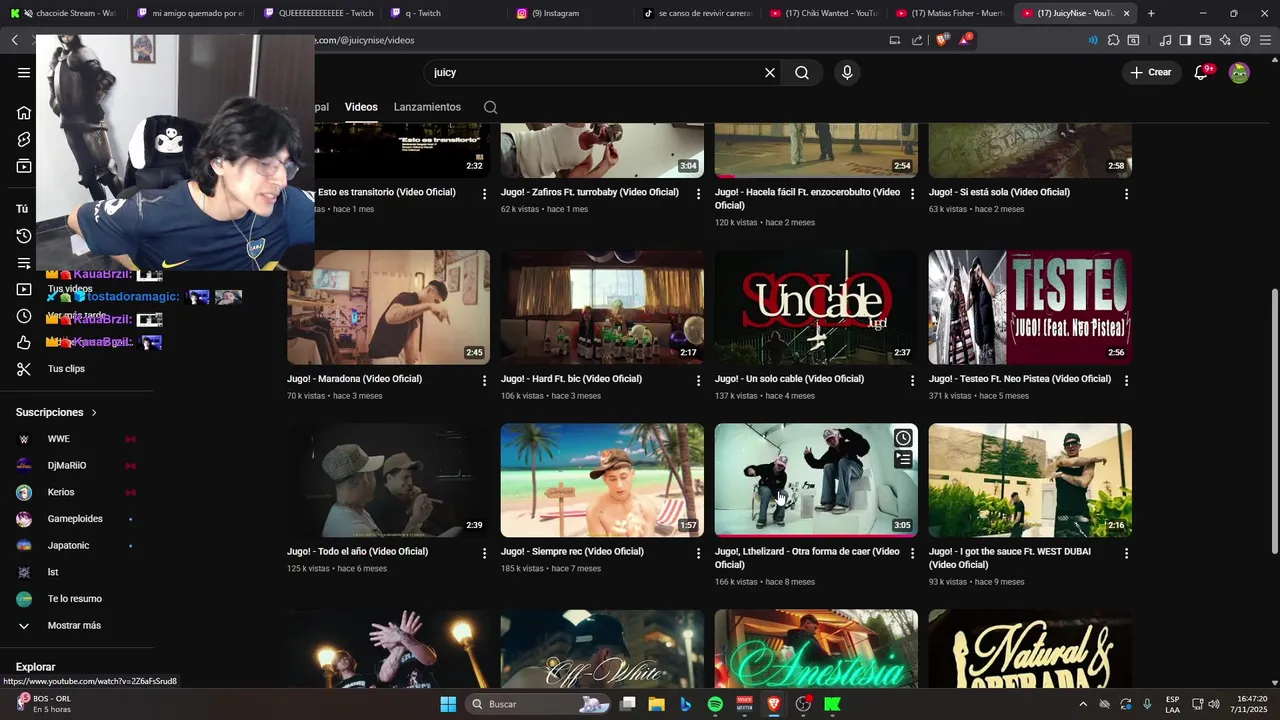Open browser extensions puzzle icon
This screenshot has width=1280, height=720.
(1113, 40)
